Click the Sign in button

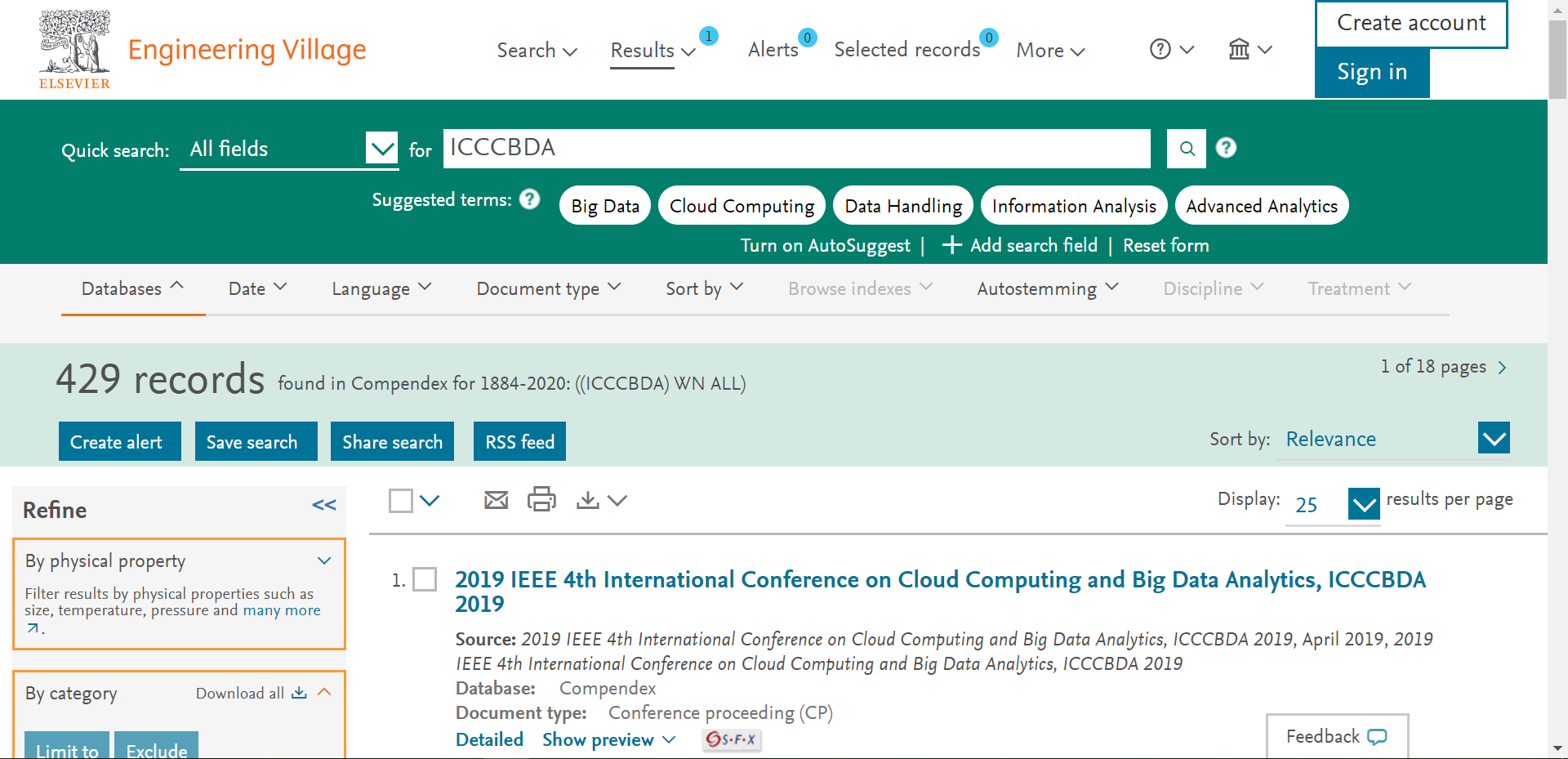[x=1372, y=73]
